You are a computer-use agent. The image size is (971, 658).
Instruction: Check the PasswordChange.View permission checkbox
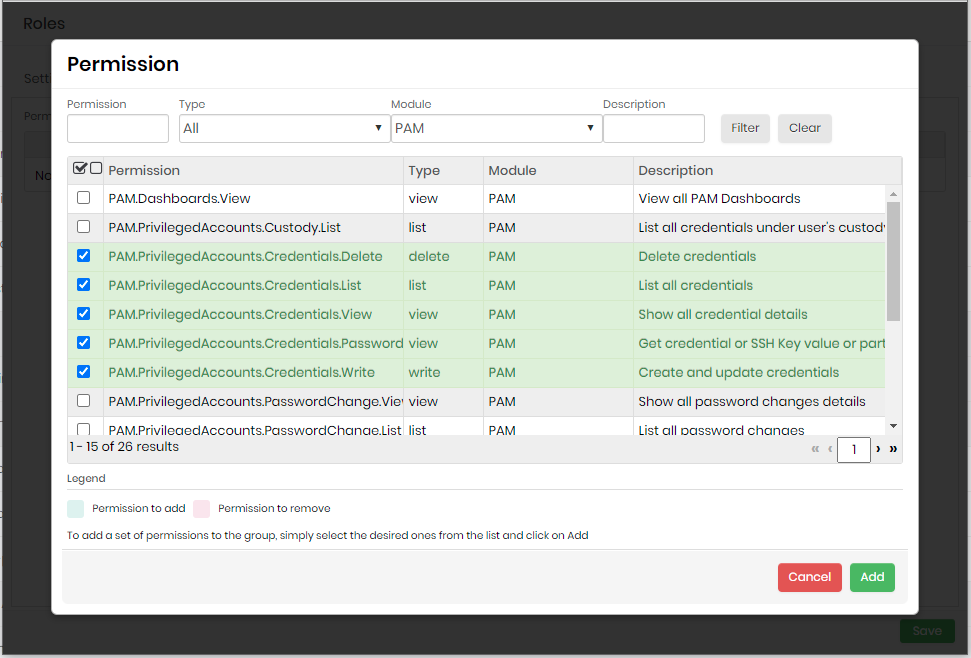(84, 400)
